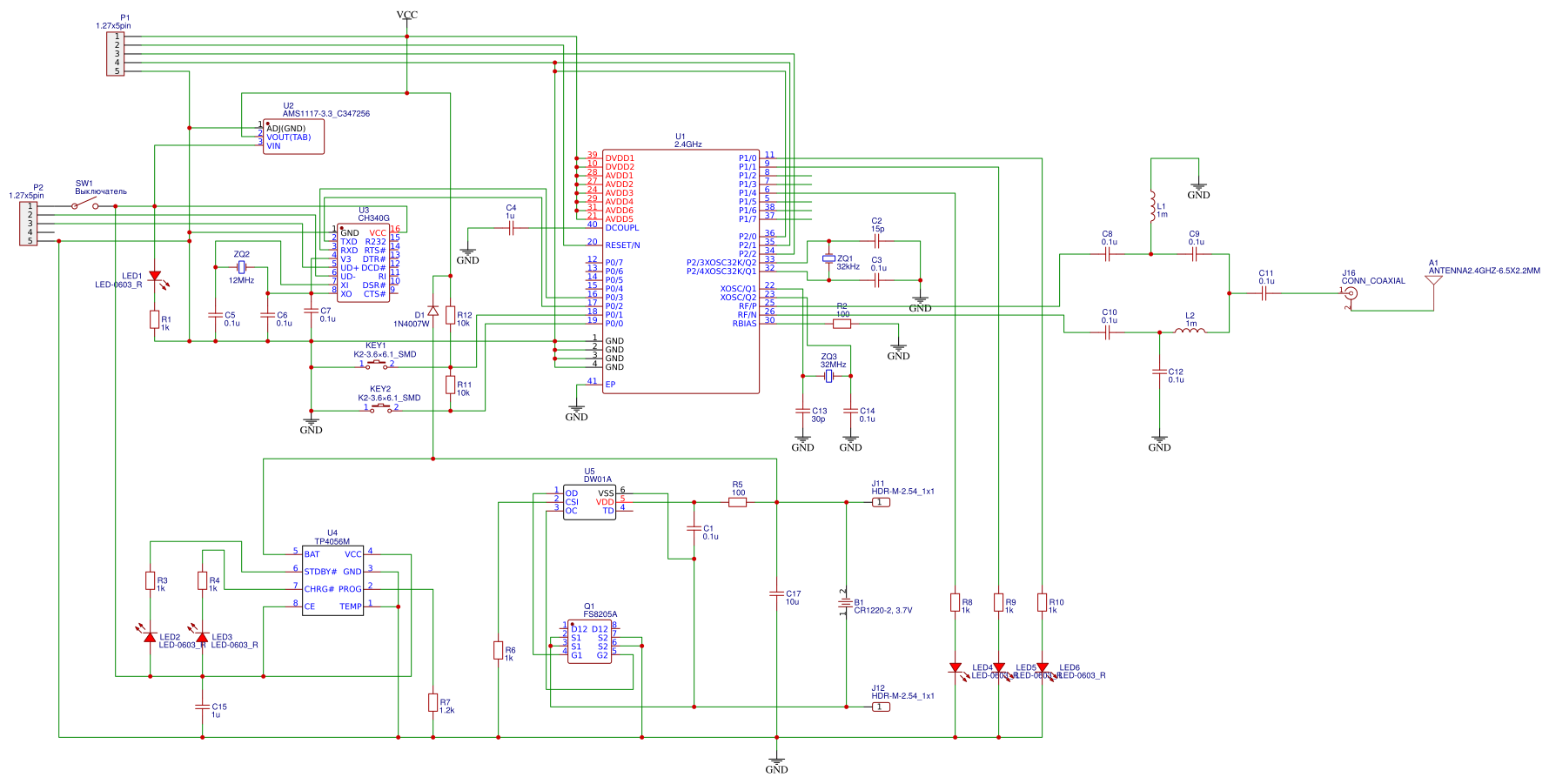Click the RBIAS pin label

click(x=745, y=324)
